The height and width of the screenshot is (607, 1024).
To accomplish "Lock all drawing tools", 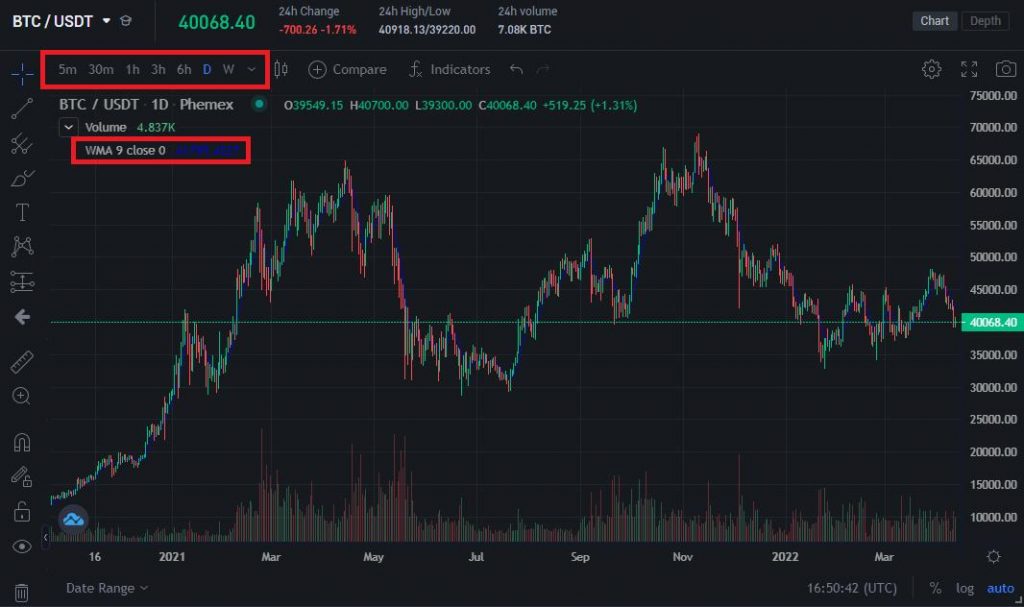I will (22, 513).
